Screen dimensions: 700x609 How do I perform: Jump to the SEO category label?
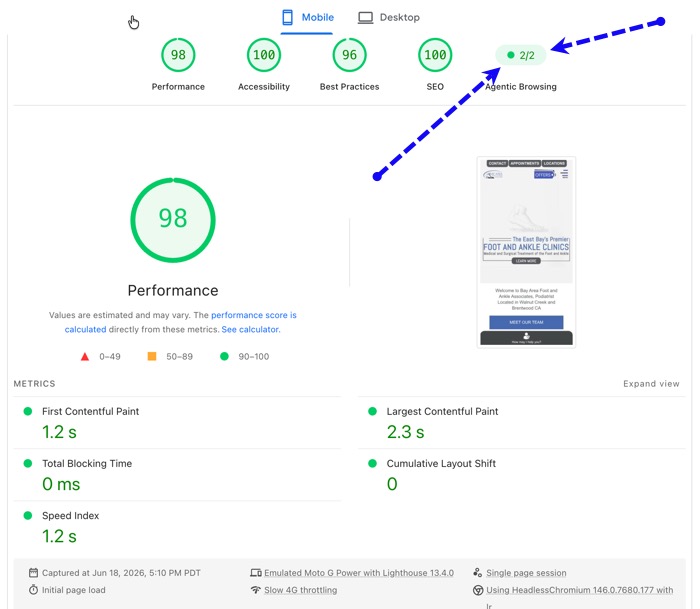(435, 87)
